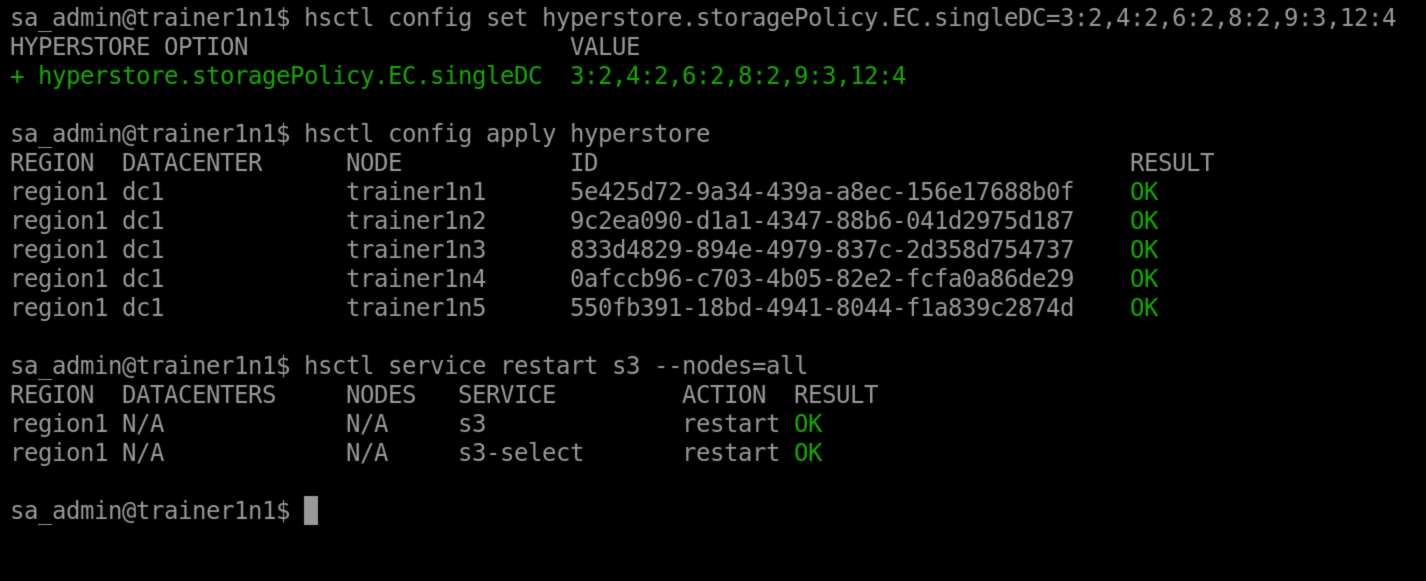Image resolution: width=1426 pixels, height=581 pixels.
Task: Click the terminal cursor block at prompt
Action: (x=311, y=510)
